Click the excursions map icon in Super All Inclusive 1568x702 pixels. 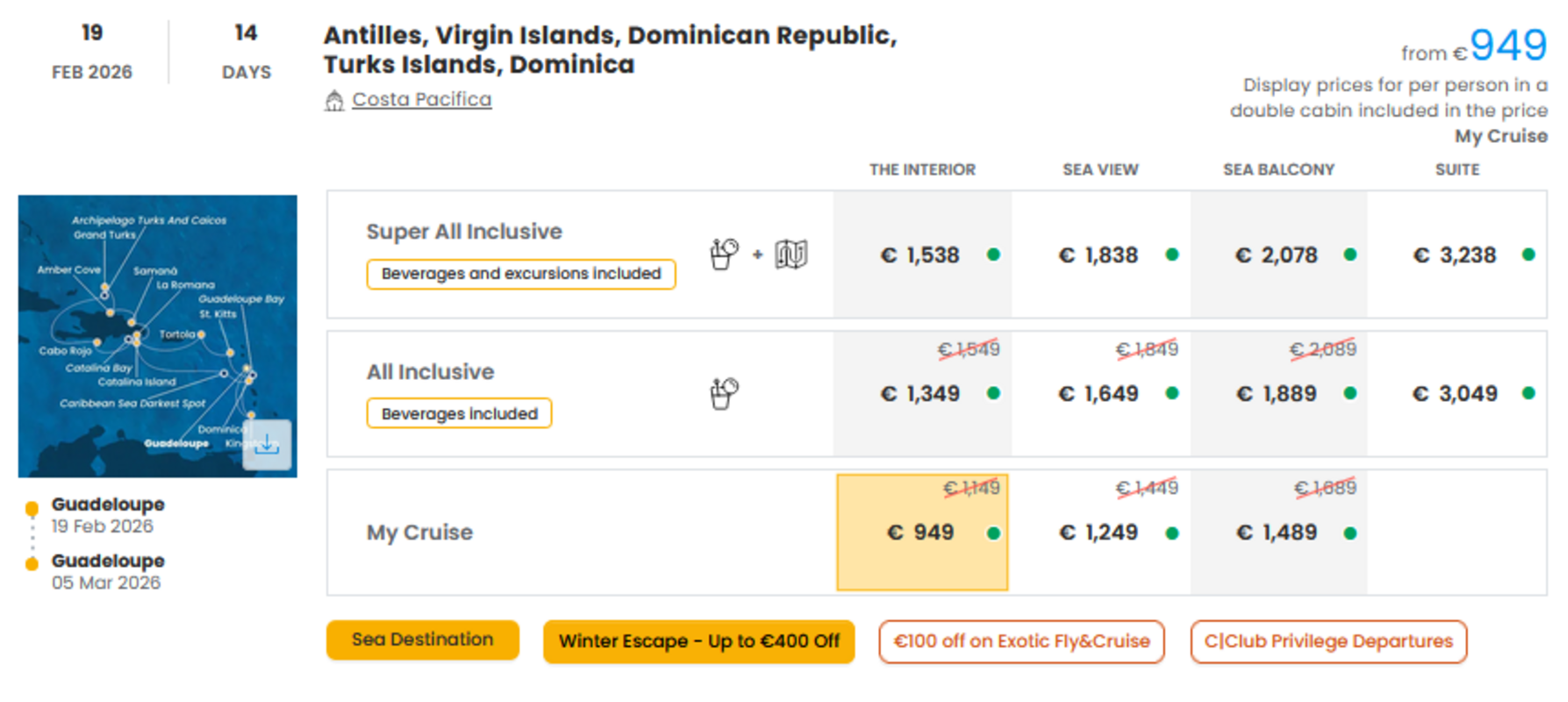(x=791, y=254)
